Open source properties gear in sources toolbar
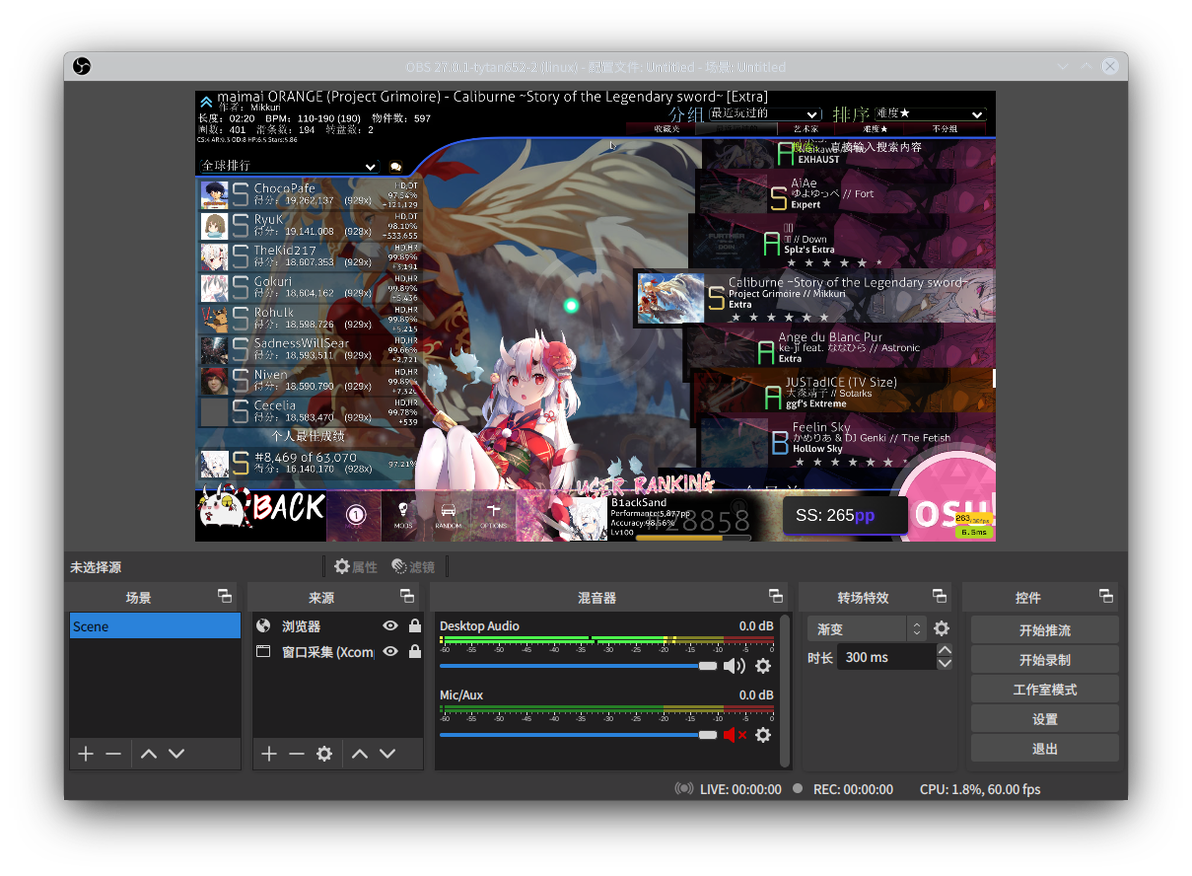This screenshot has height=876, width=1192. pyautogui.click(x=325, y=754)
